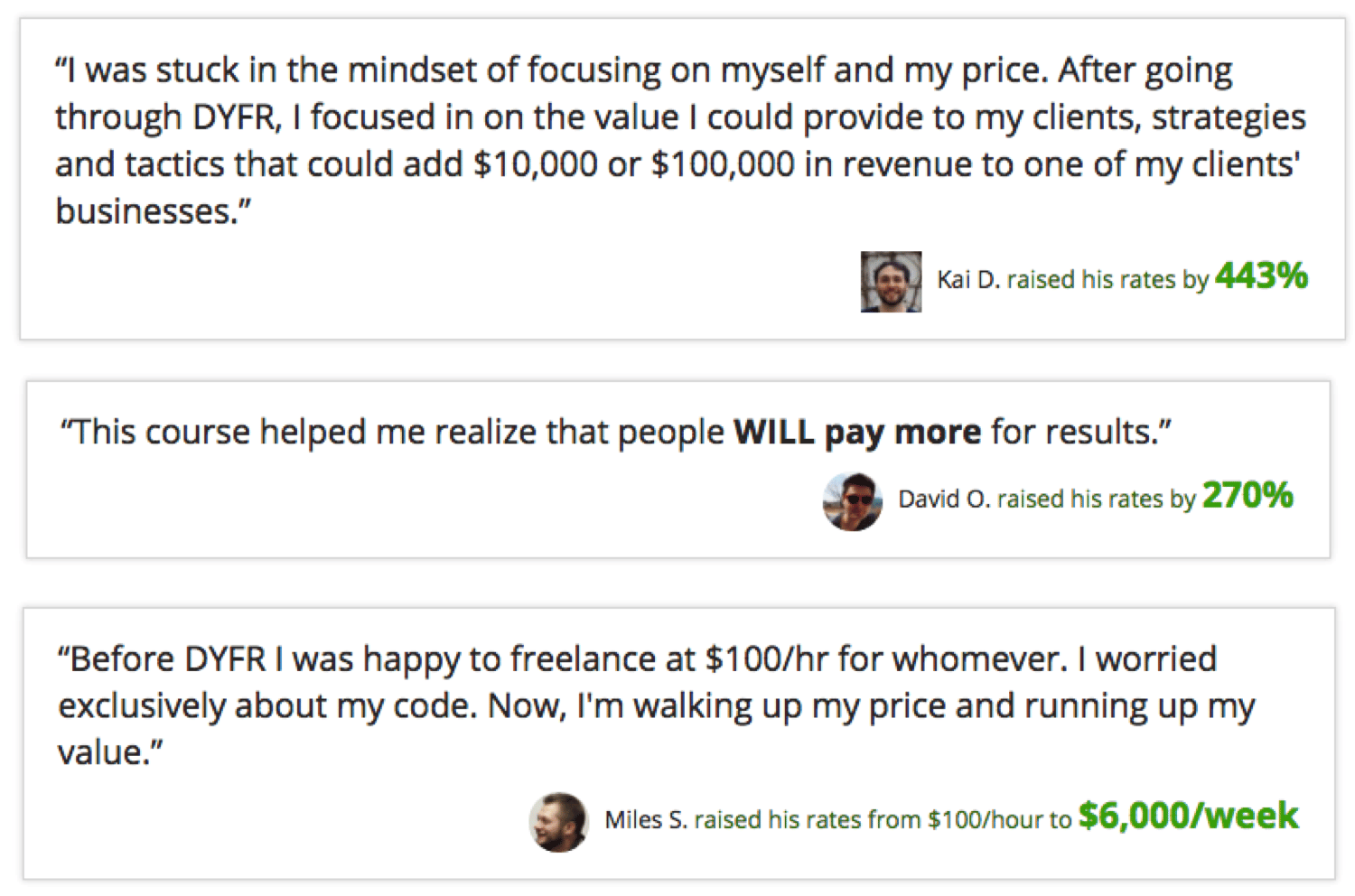
Task: Click Miles S.'s round avatar photo
Action: (x=558, y=822)
